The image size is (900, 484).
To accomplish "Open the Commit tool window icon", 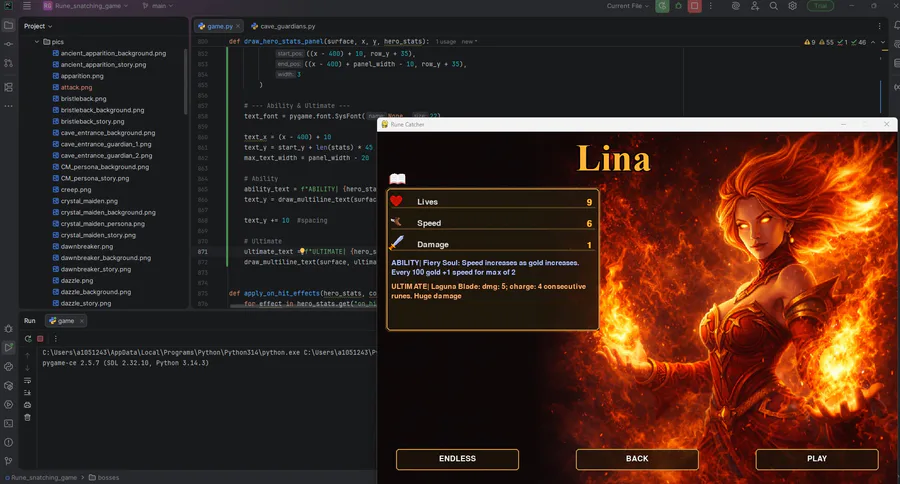I will 9,44.
